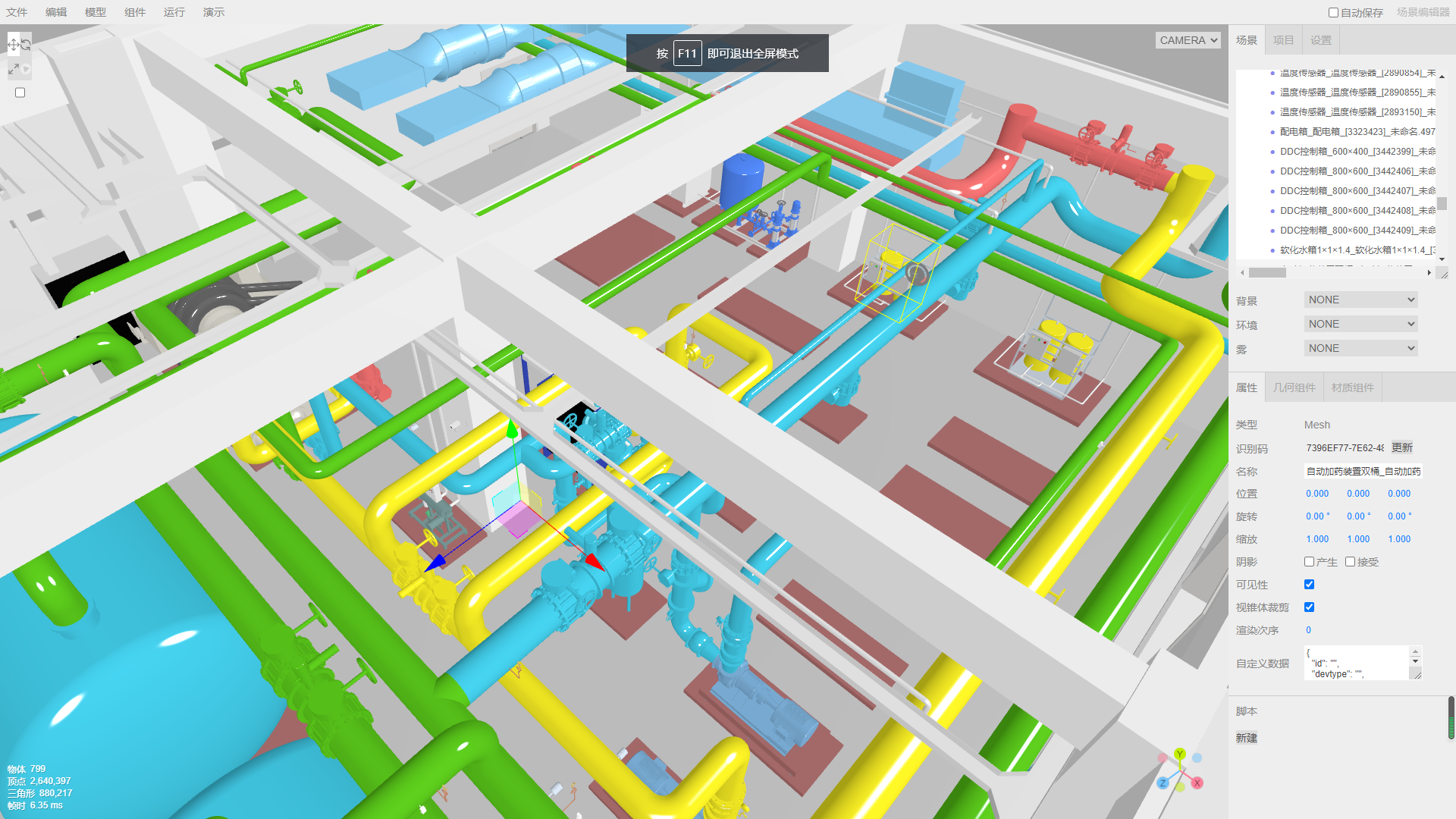The width and height of the screenshot is (1456, 819).
Task: Open the 模型 menu
Action: coord(95,12)
